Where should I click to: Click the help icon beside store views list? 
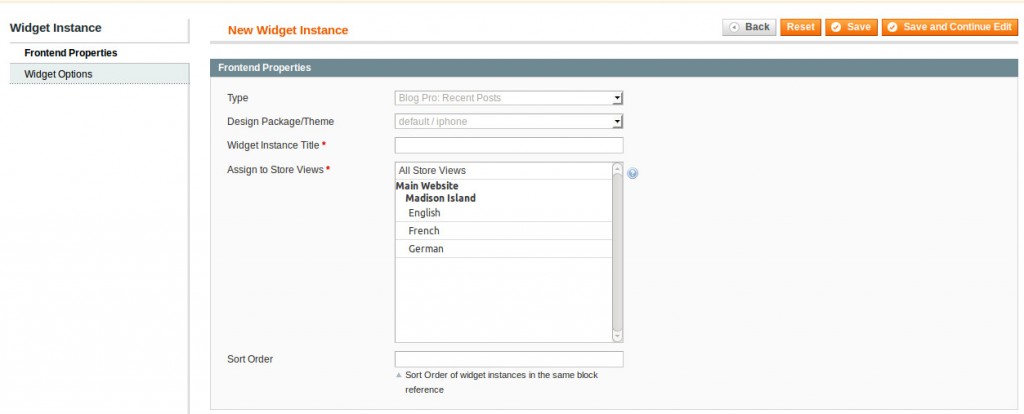633,173
